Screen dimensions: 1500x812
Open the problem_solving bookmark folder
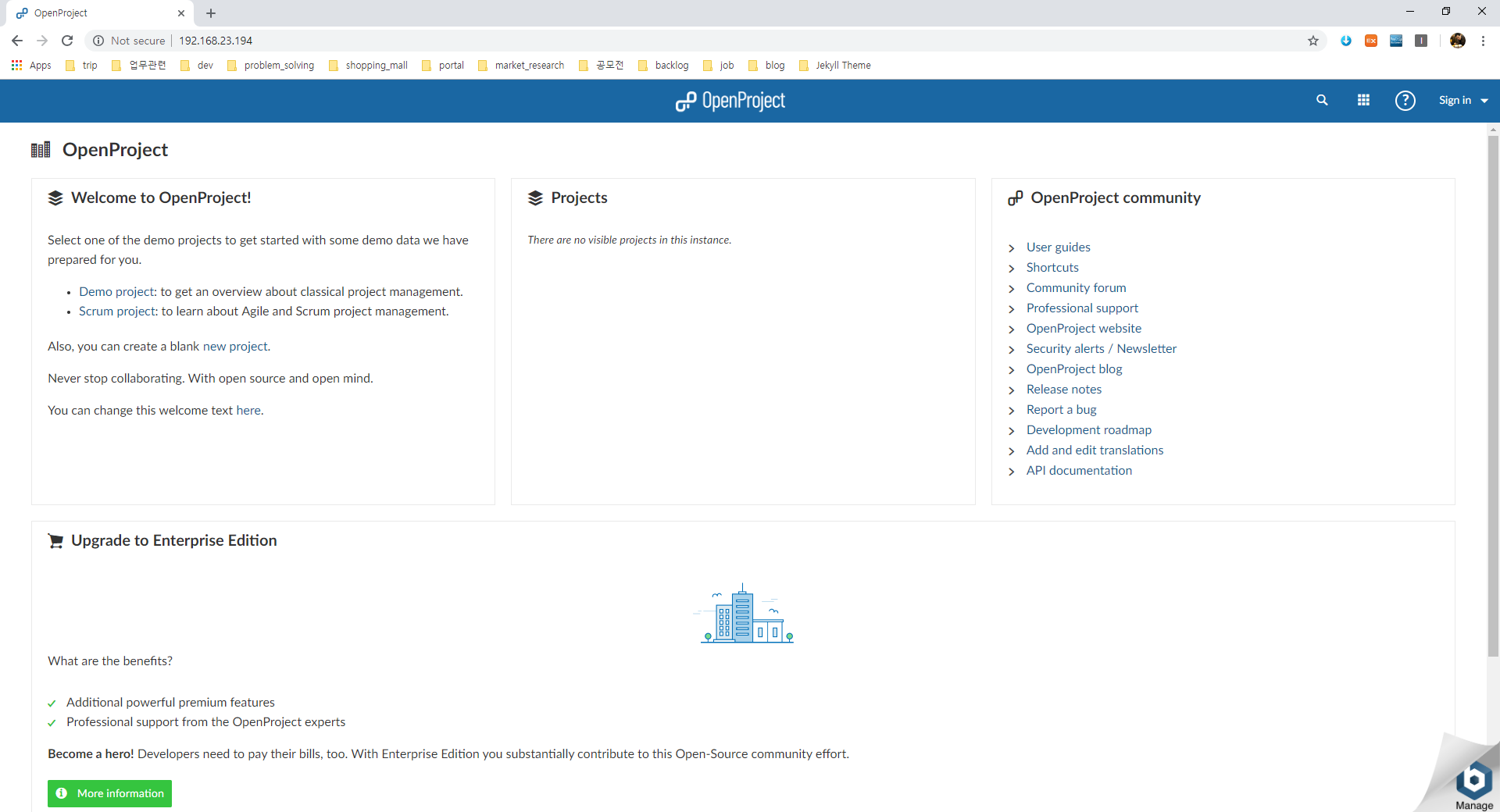click(x=270, y=66)
